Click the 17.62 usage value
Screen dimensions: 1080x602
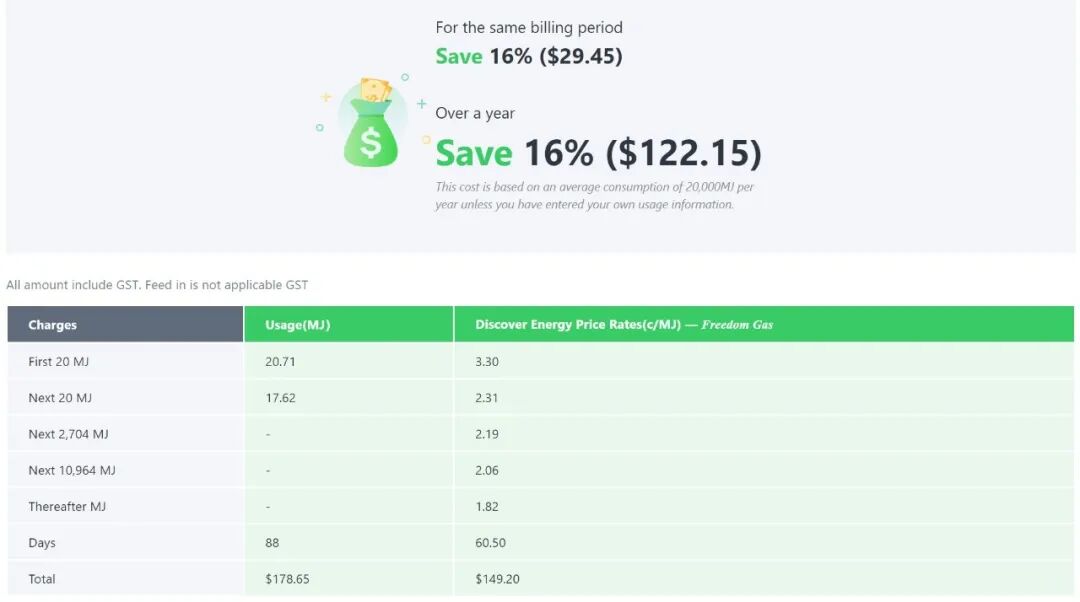[x=280, y=398]
